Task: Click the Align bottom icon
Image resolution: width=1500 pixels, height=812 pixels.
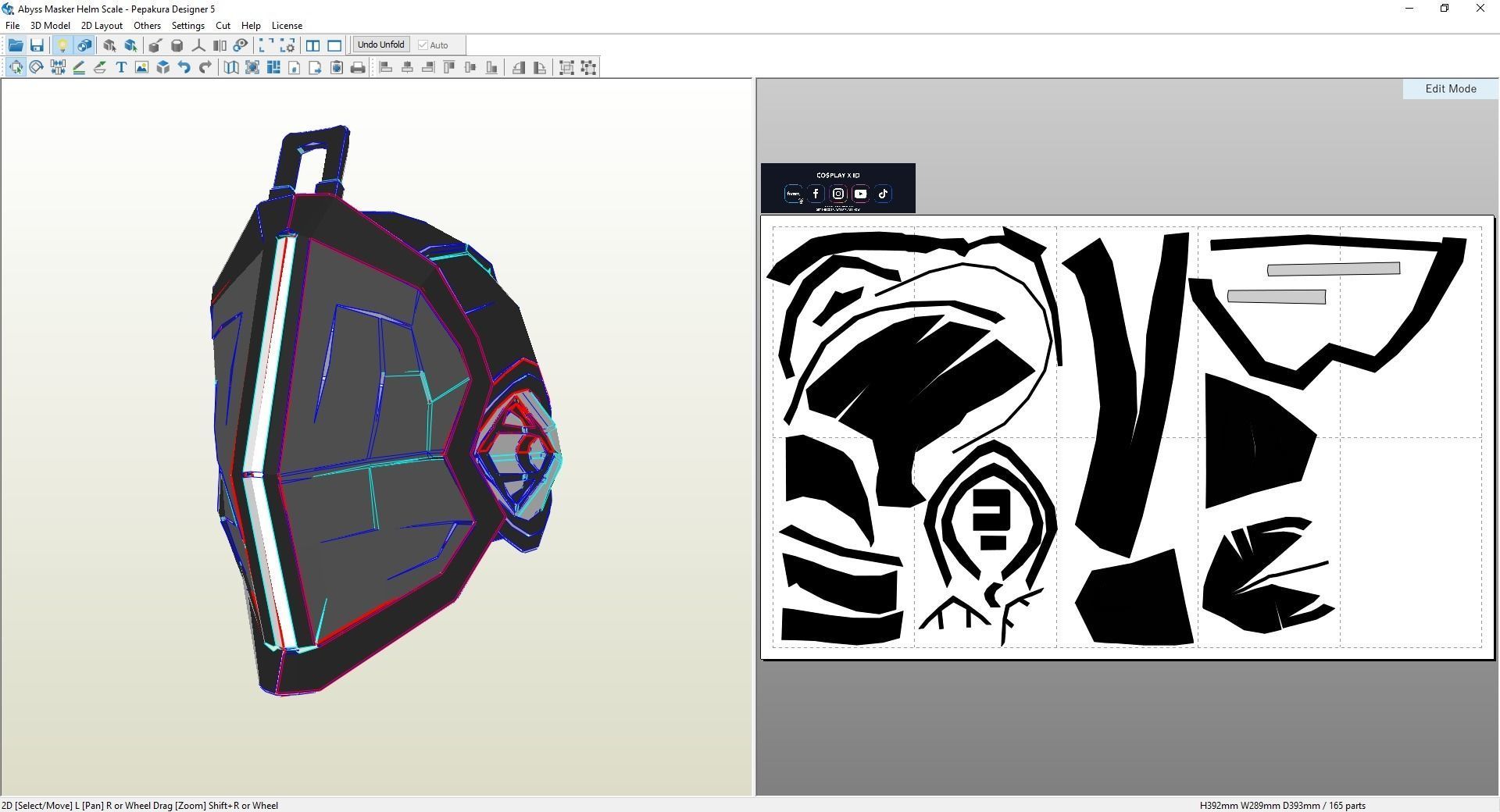Action: [491, 68]
